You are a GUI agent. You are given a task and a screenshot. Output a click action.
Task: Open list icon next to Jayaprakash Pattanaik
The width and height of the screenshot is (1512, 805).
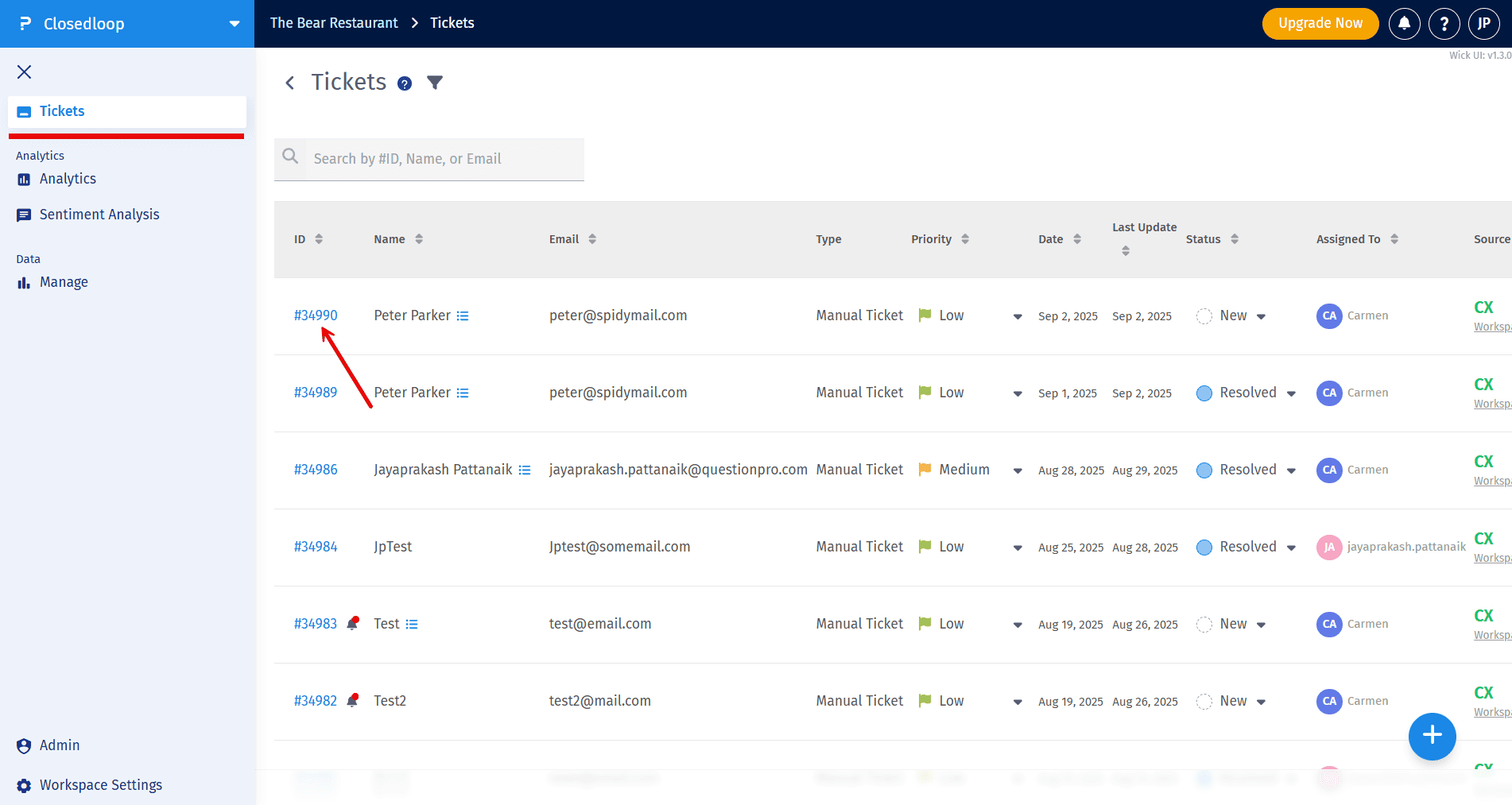(x=525, y=470)
